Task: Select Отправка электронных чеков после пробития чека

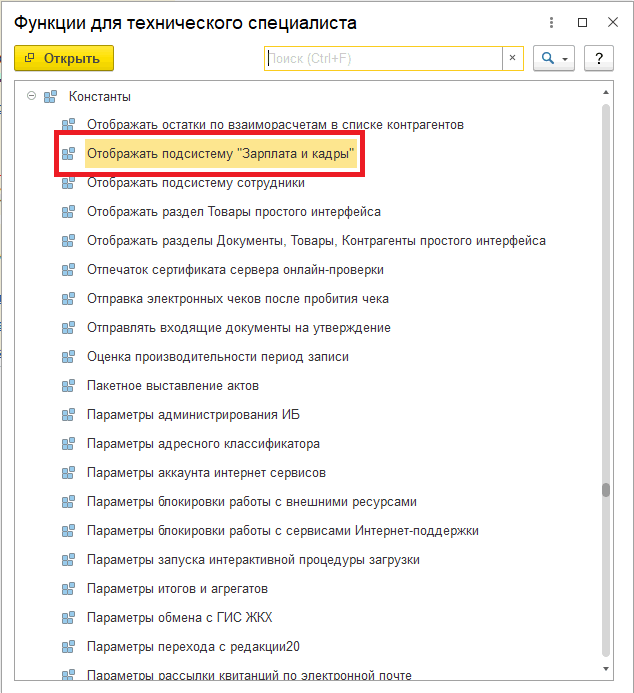Action: click(x=238, y=299)
